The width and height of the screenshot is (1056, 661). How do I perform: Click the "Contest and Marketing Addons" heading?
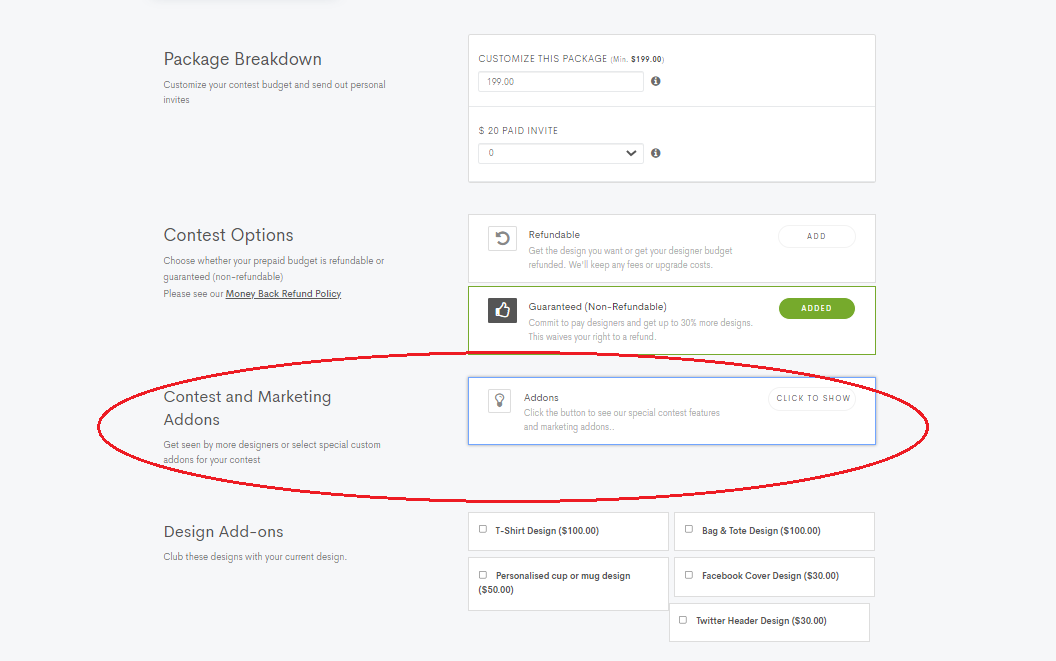[x=247, y=408]
